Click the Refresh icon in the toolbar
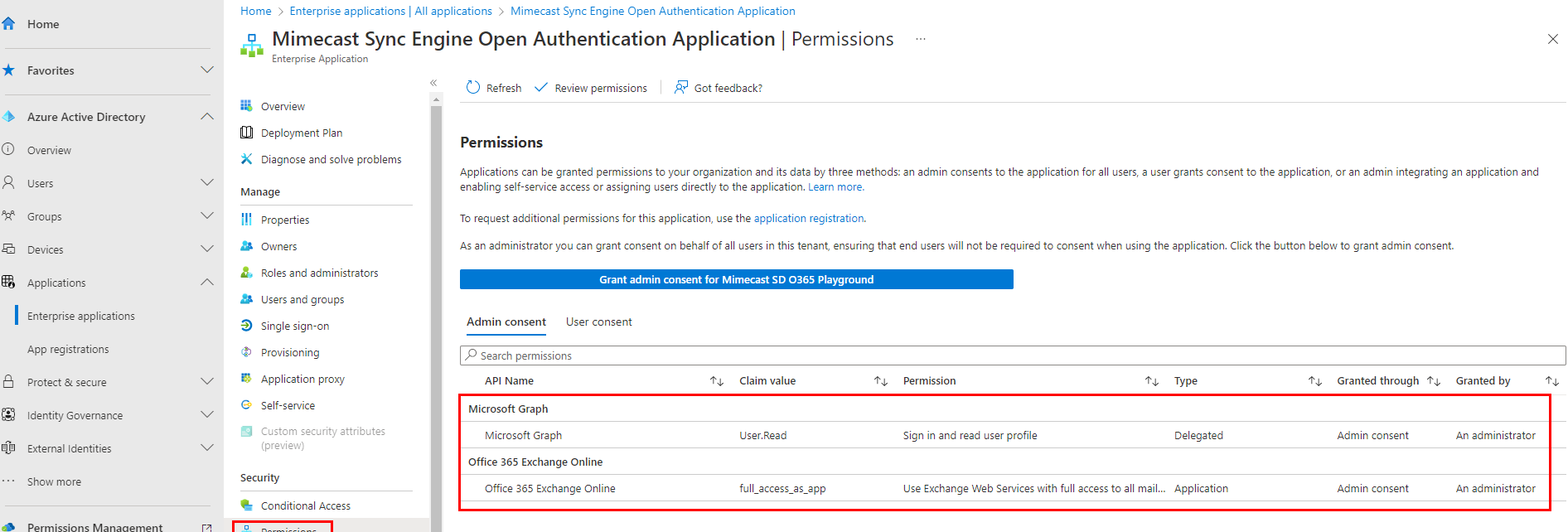The image size is (1568, 532). (473, 88)
